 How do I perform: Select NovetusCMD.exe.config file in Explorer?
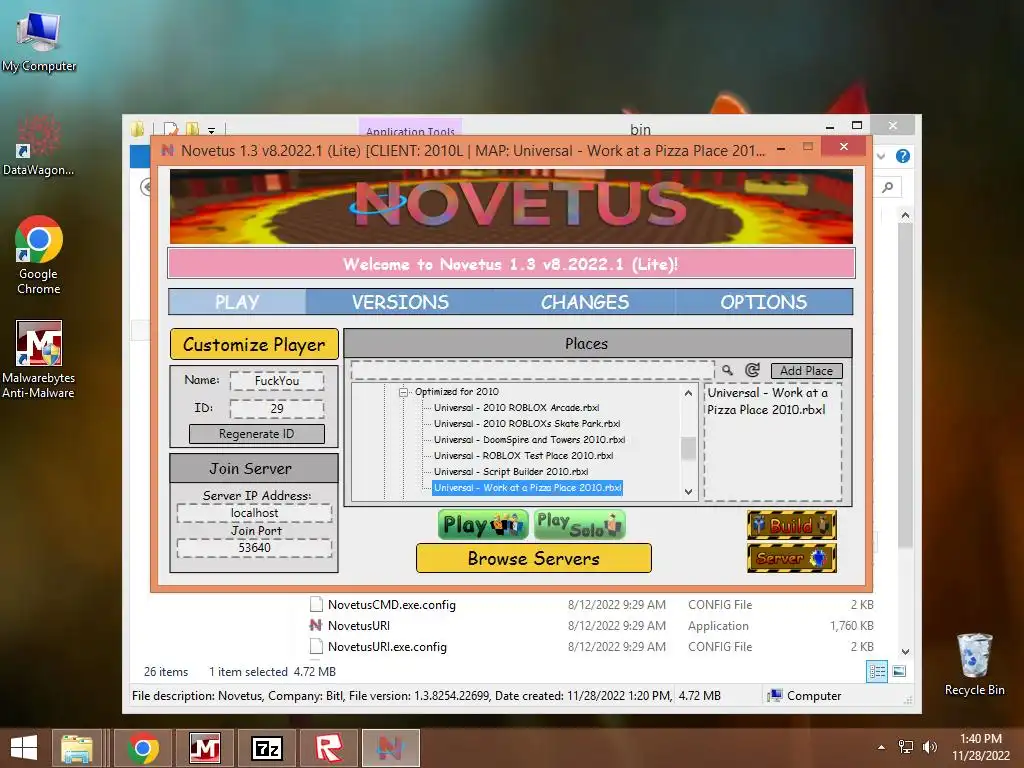point(392,605)
